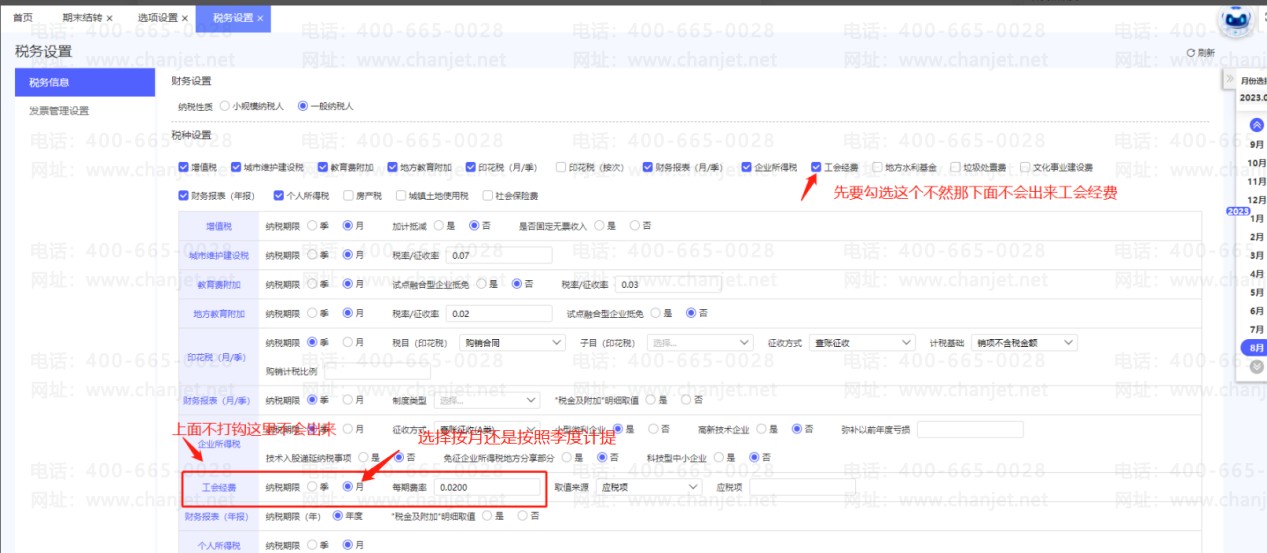Open the 税目（印花税）购销合同 dropdown
1267x553 pixels.
tap(514, 342)
